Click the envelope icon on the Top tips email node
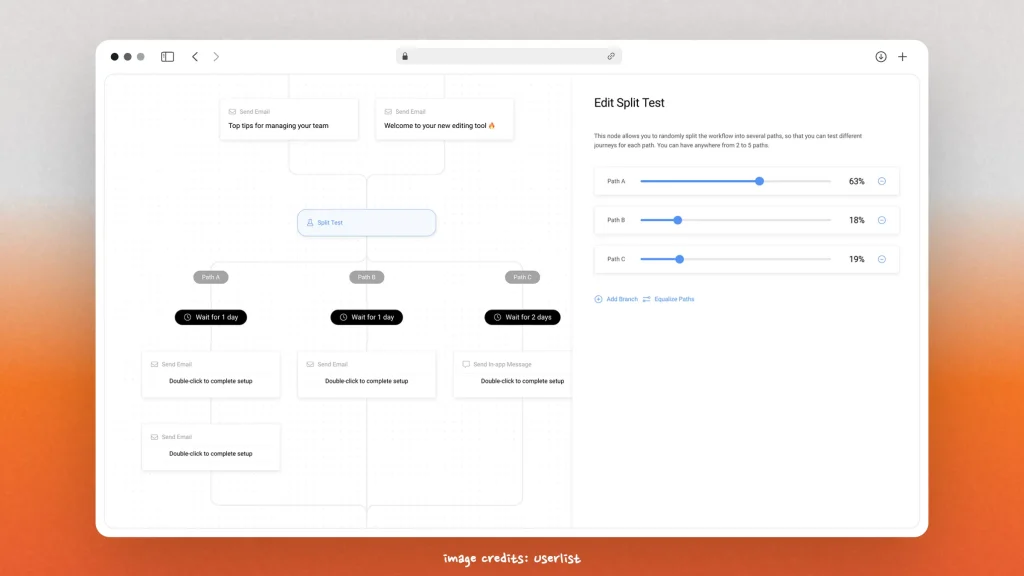 pos(232,112)
